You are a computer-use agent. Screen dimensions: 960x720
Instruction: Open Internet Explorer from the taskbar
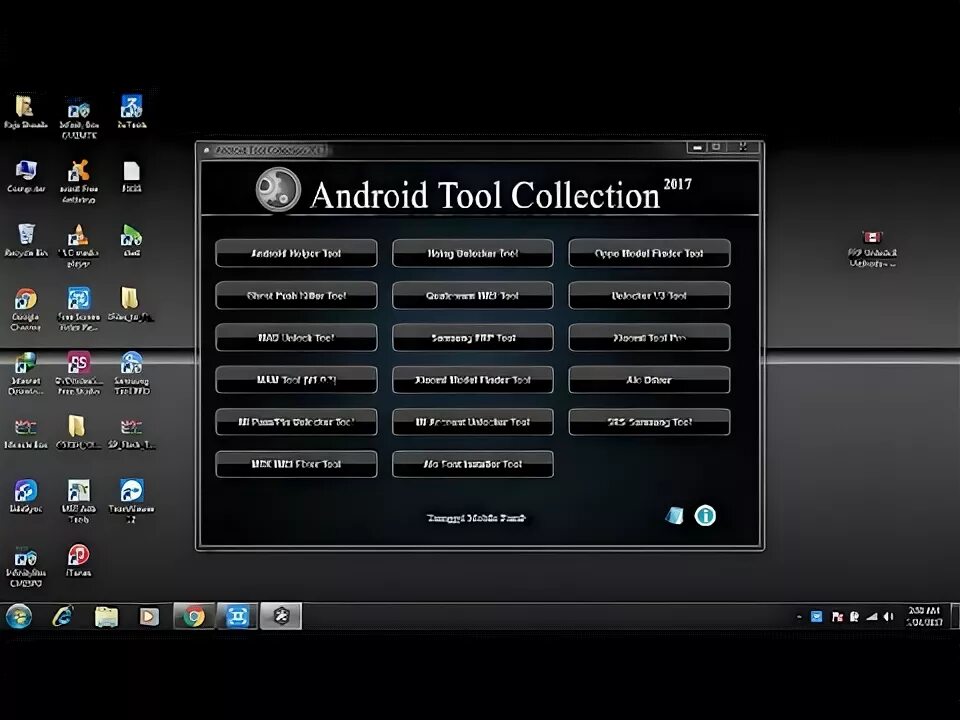pyautogui.click(x=62, y=616)
